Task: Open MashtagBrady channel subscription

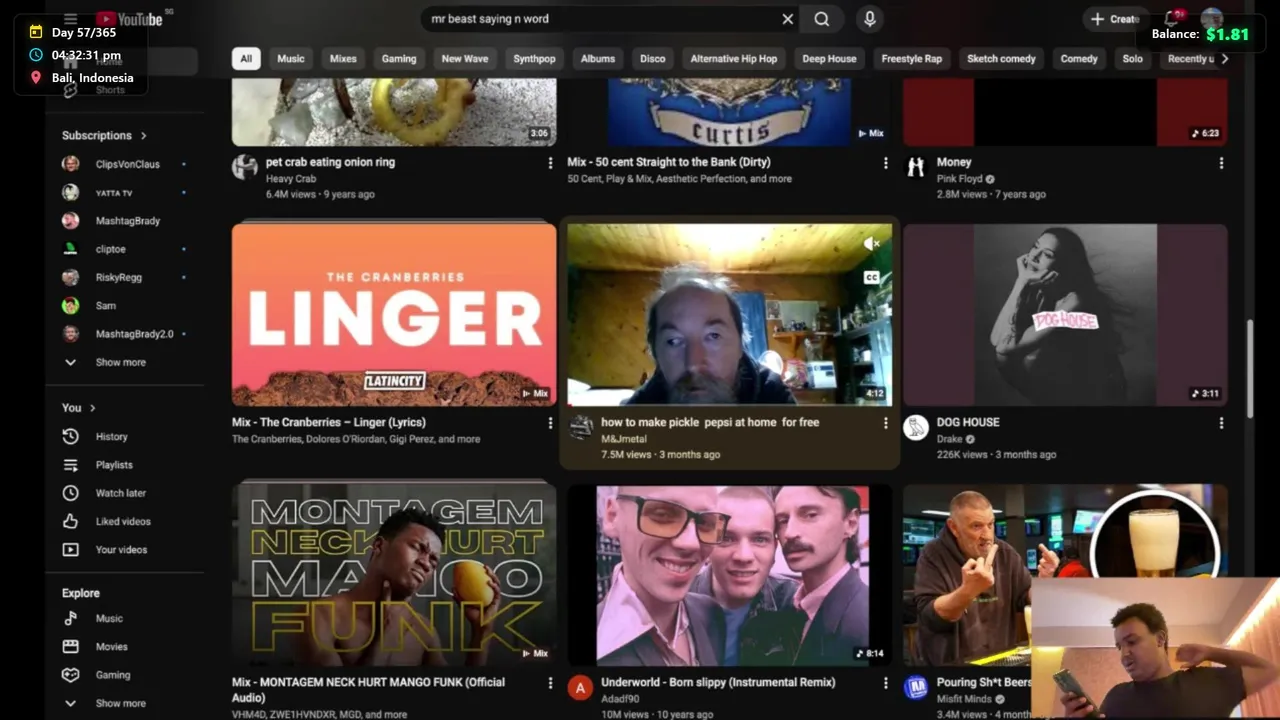Action: 125,221
